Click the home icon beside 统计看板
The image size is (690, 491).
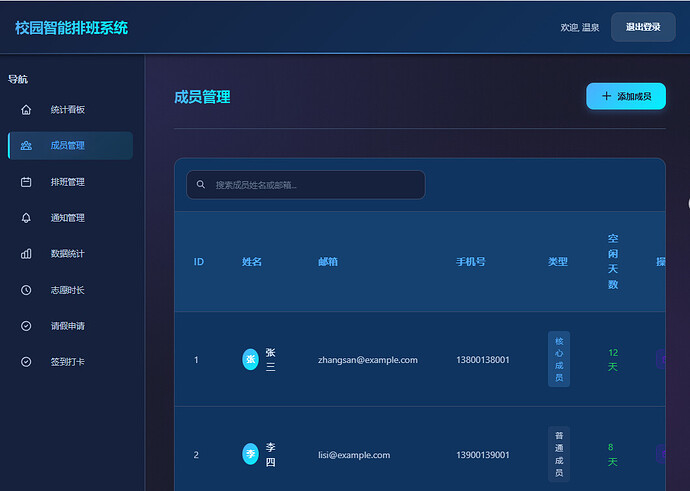coord(26,110)
